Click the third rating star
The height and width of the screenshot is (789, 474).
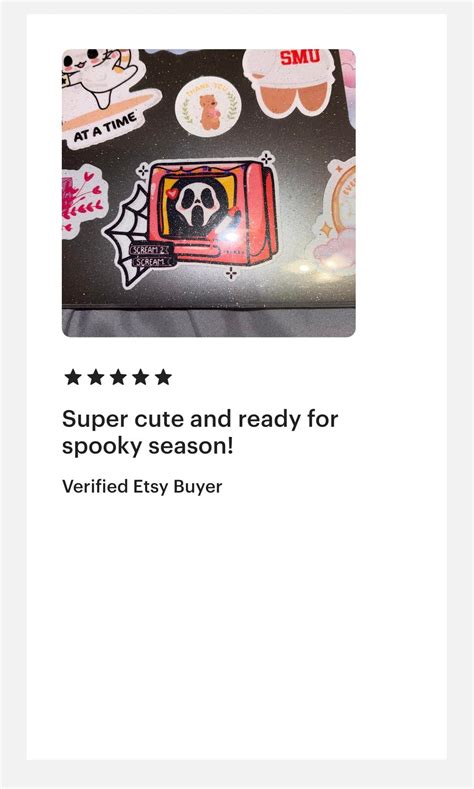click(x=118, y=377)
